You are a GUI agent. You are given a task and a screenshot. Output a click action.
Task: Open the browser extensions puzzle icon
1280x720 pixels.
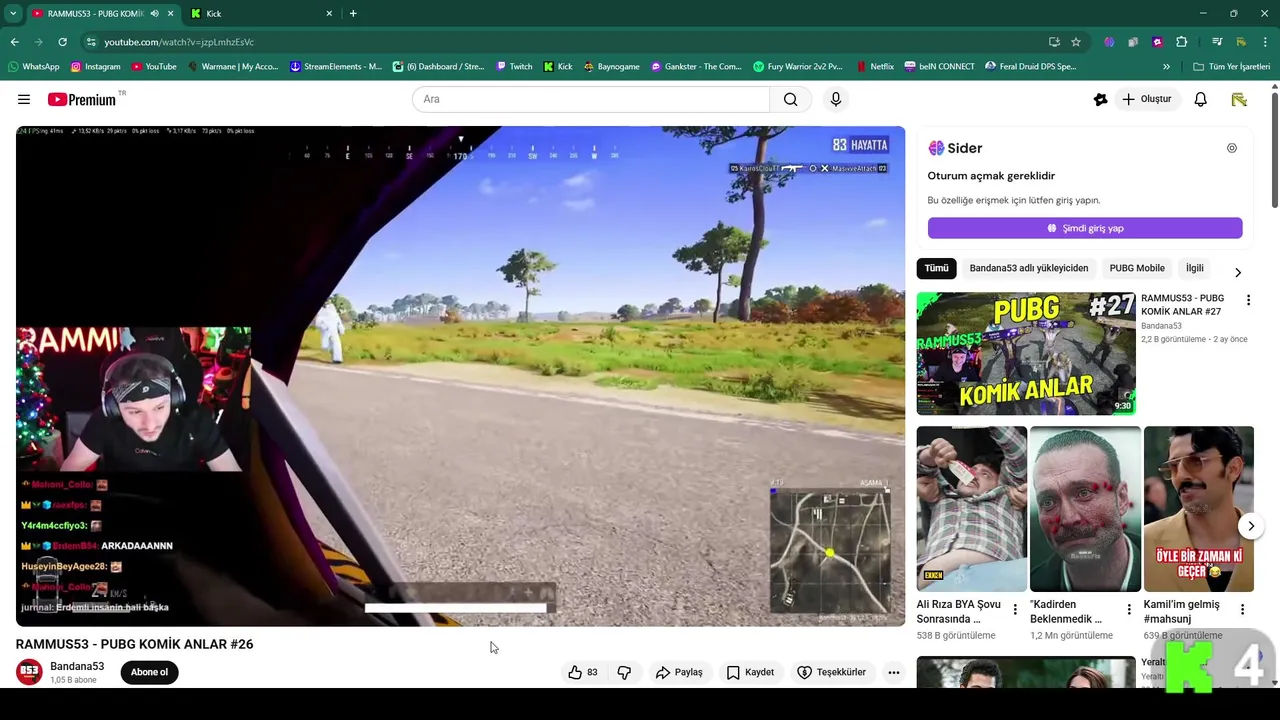pos(1182,42)
